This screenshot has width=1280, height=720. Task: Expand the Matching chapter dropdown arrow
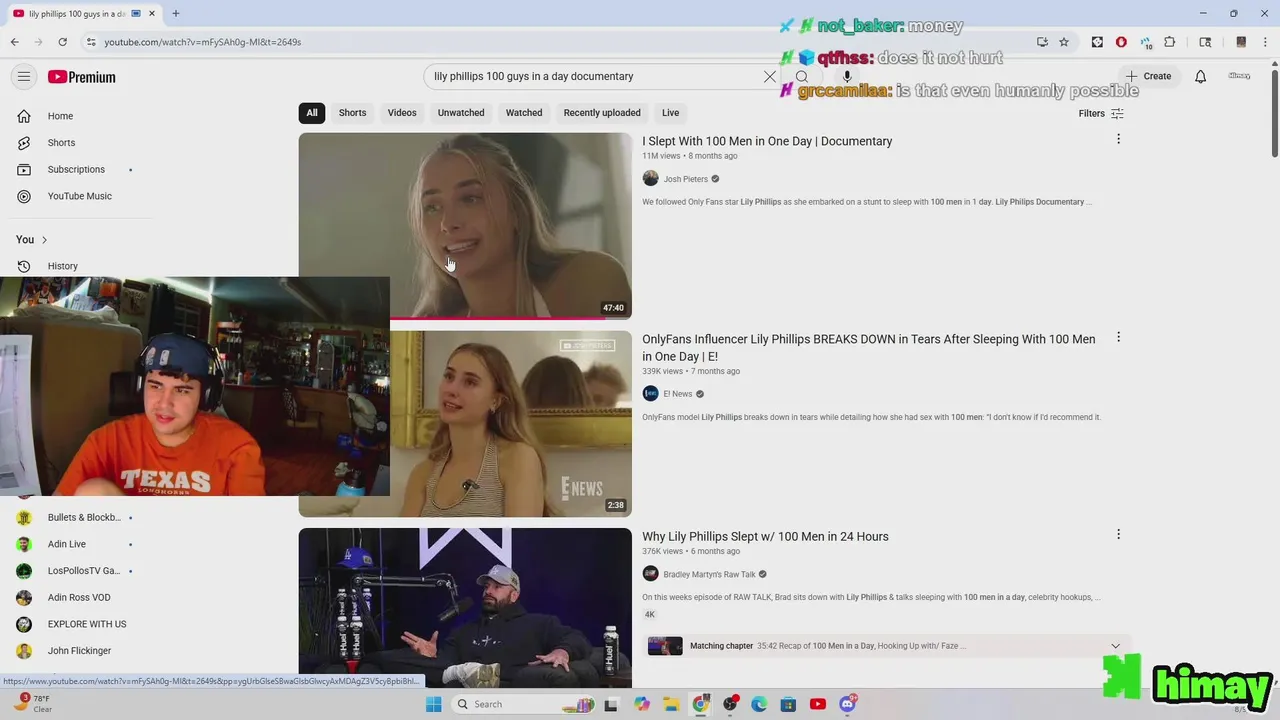pos(1115,646)
